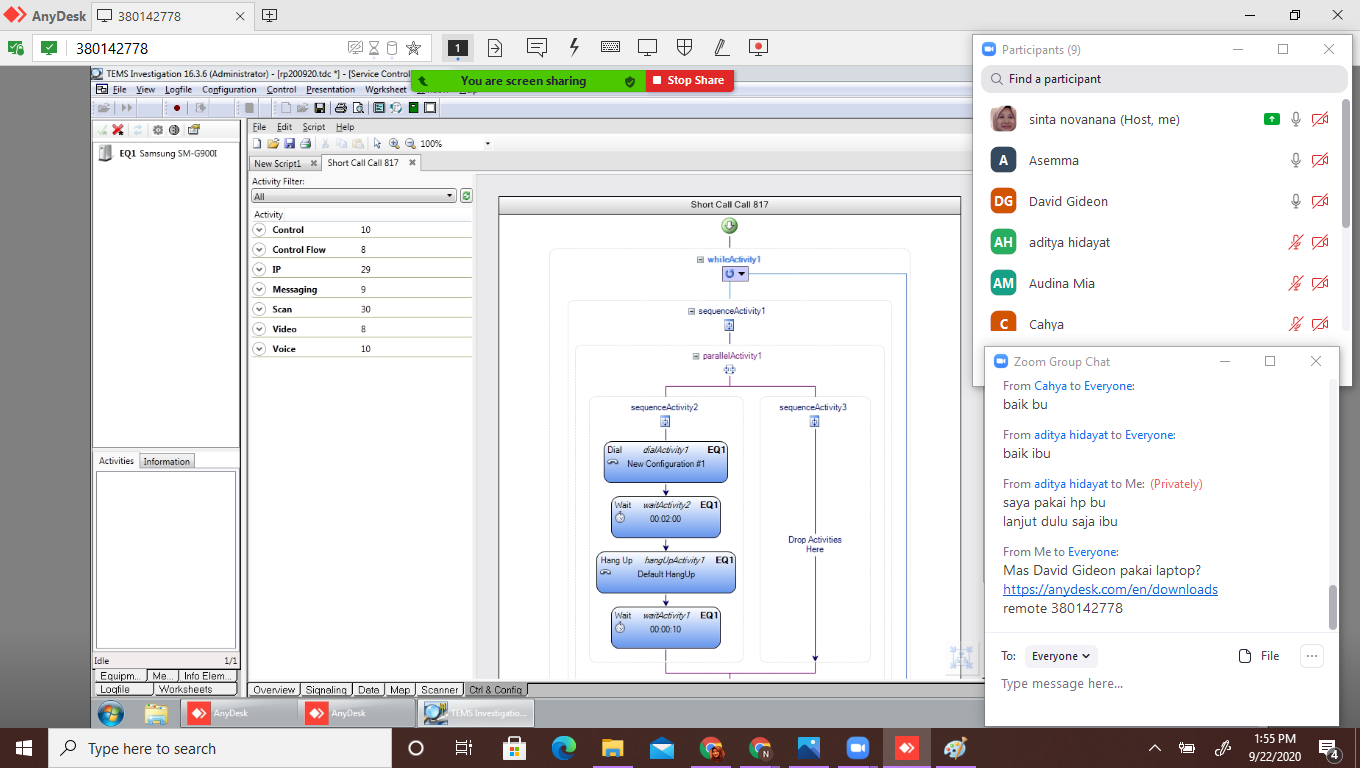1360x768 pixels.
Task: Click the AnyDesk lightning actions icon
Action: 574,48
